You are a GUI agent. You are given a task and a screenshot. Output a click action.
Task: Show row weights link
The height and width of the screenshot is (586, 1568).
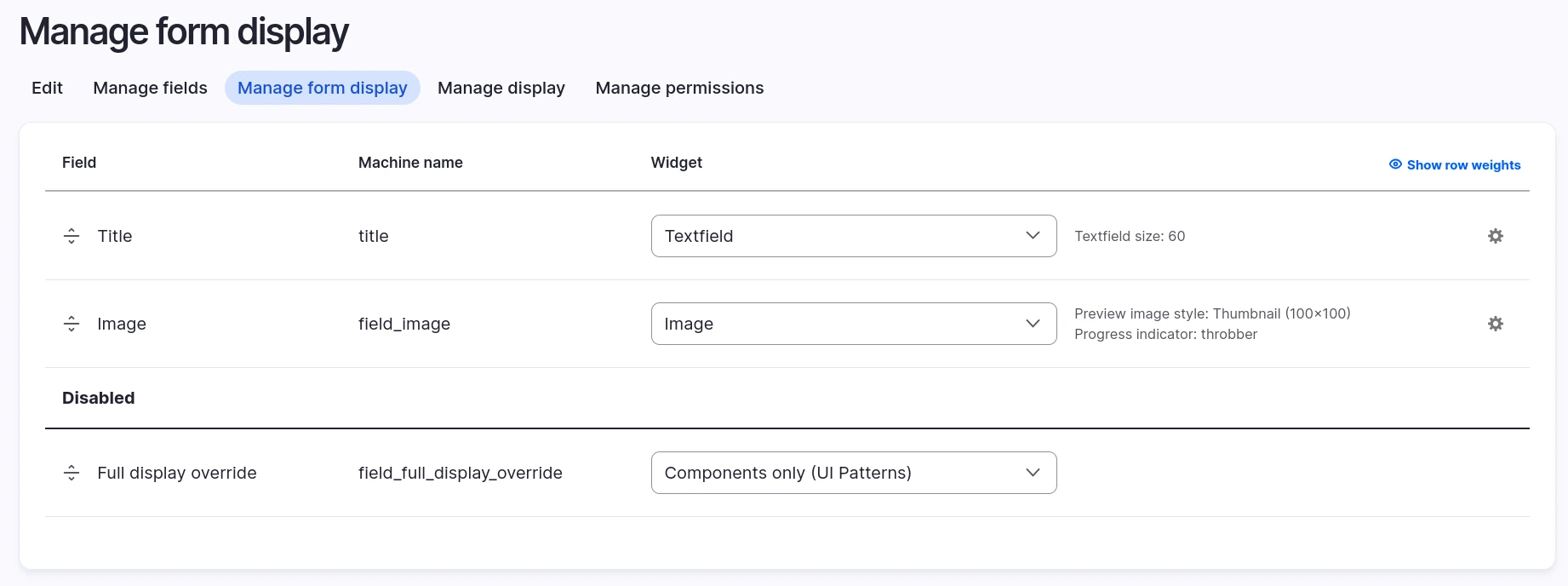pos(1462,165)
